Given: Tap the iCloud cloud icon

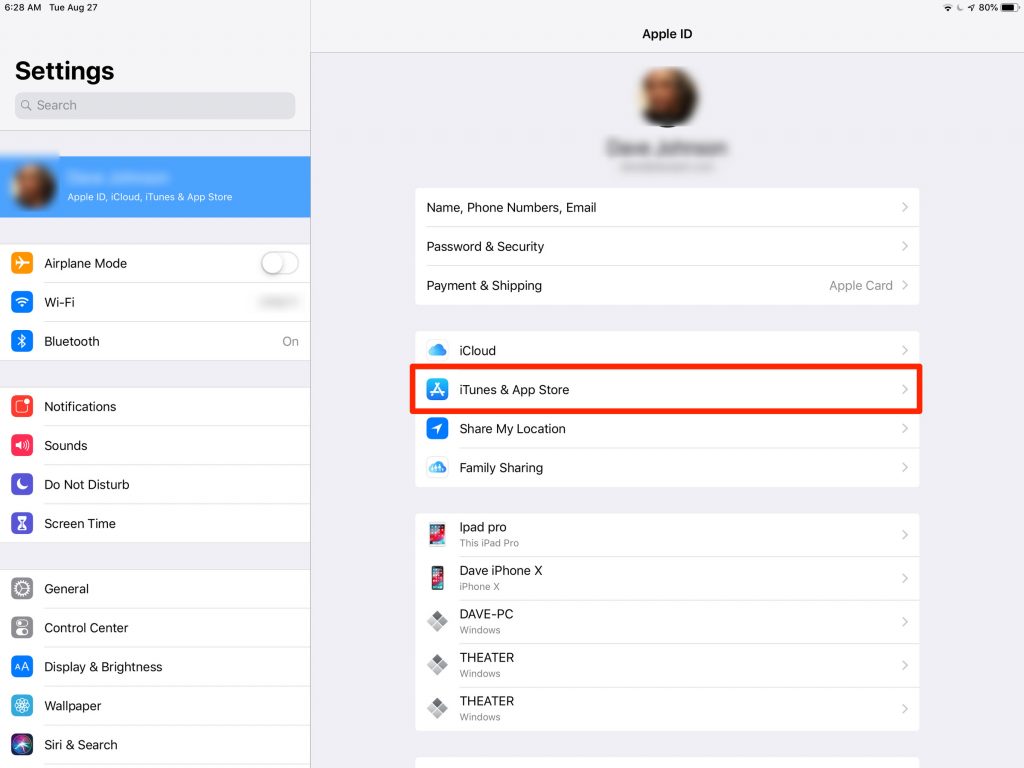Looking at the screenshot, I should tap(437, 351).
